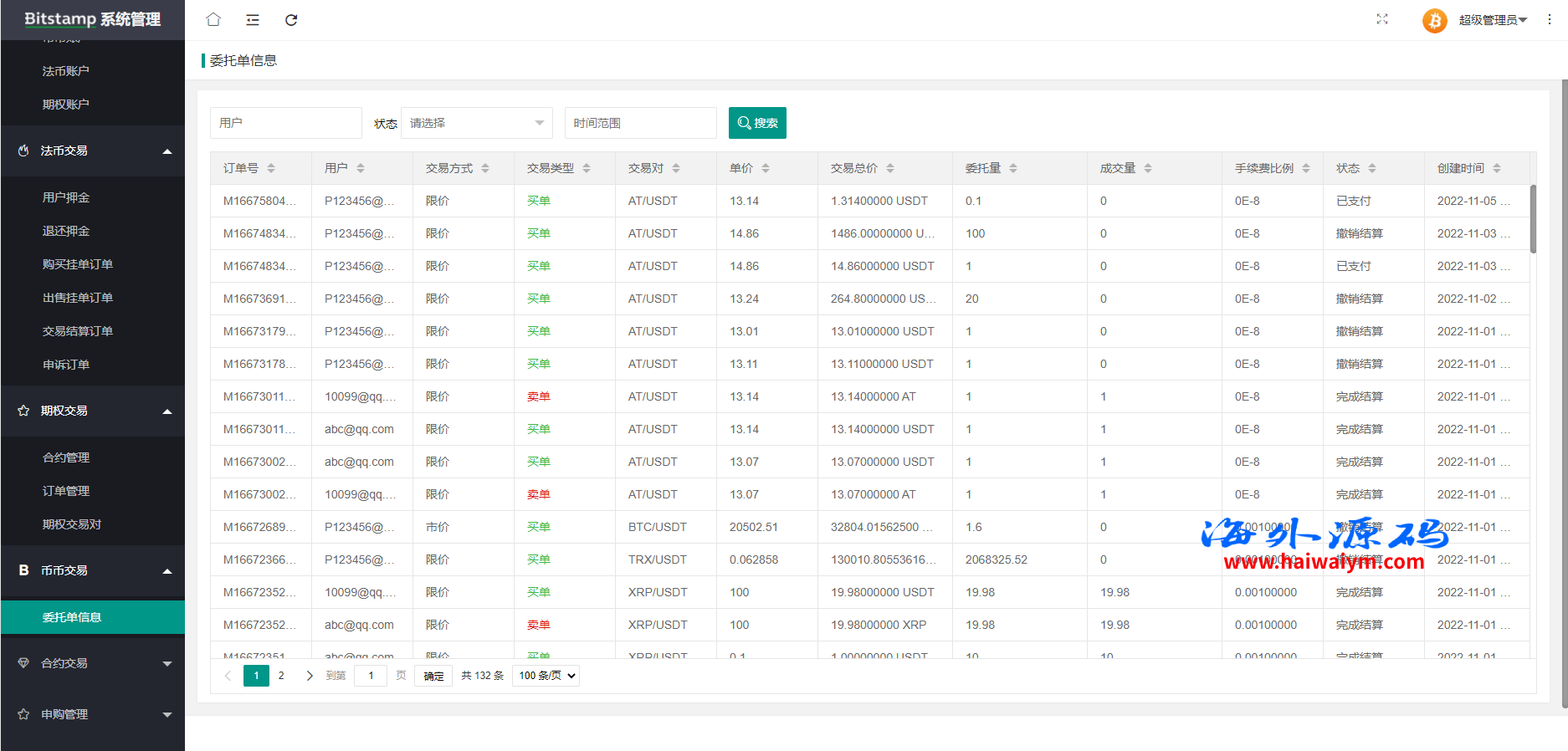The image size is (1568, 751).
Task: Open the 100 条/页 page size selector
Action: pos(546,676)
